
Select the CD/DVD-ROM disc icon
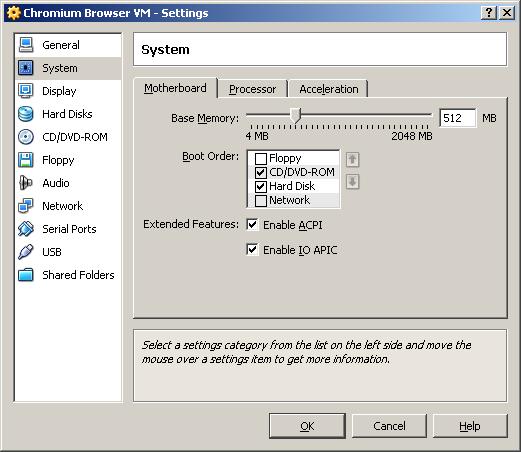tap(26, 137)
